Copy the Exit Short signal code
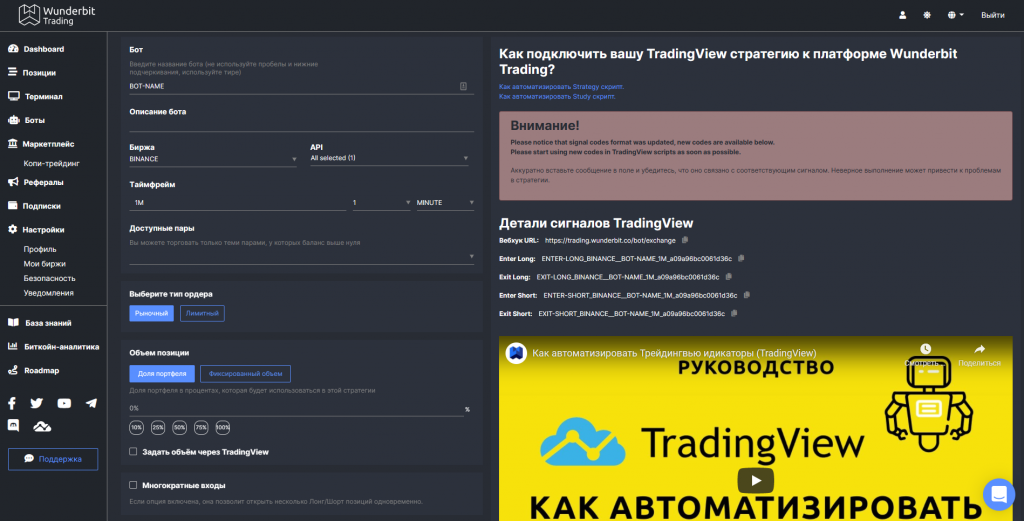The height and width of the screenshot is (521, 1024). 734,313
